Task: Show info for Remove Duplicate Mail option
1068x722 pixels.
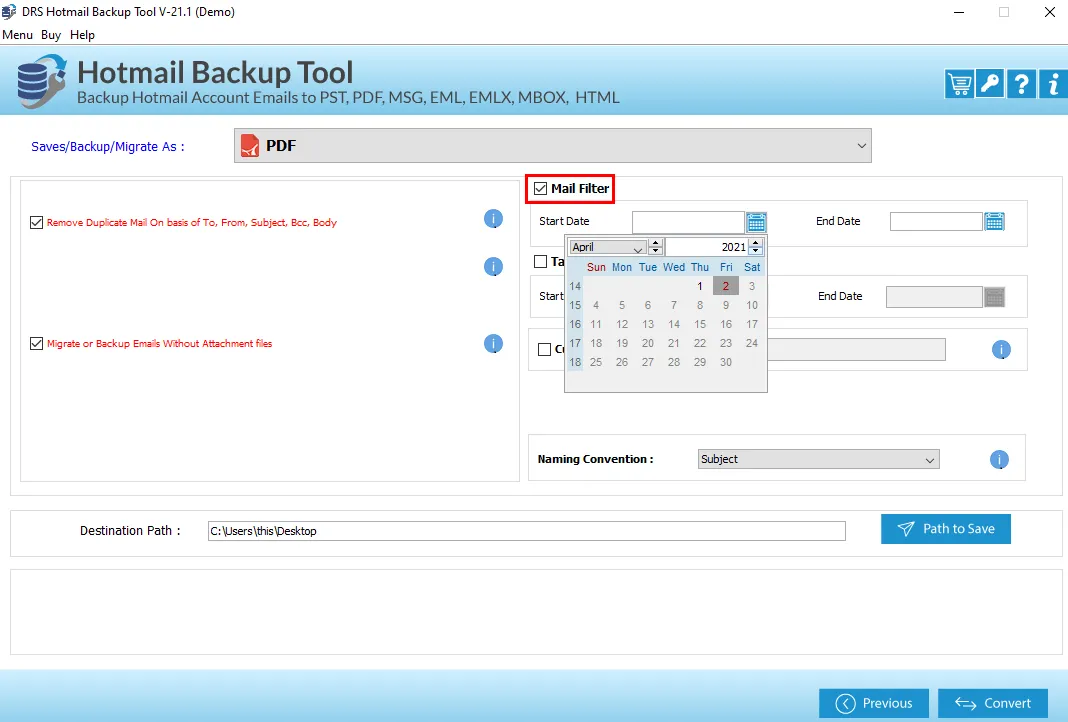Action: [x=493, y=219]
